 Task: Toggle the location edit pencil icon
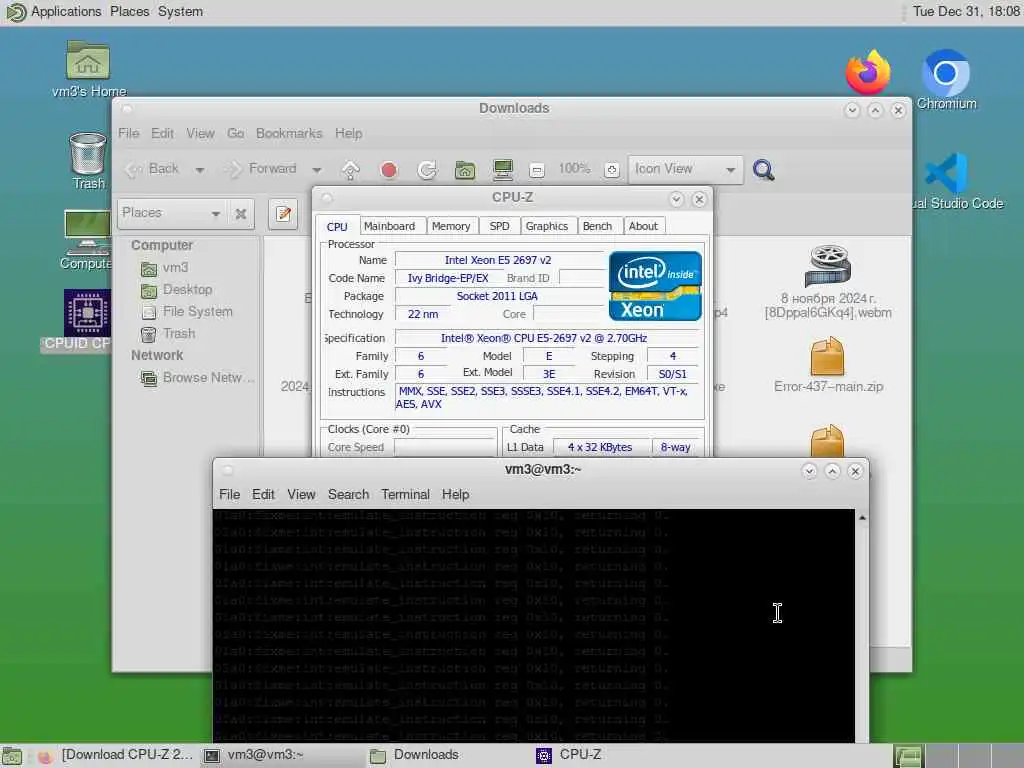283,214
